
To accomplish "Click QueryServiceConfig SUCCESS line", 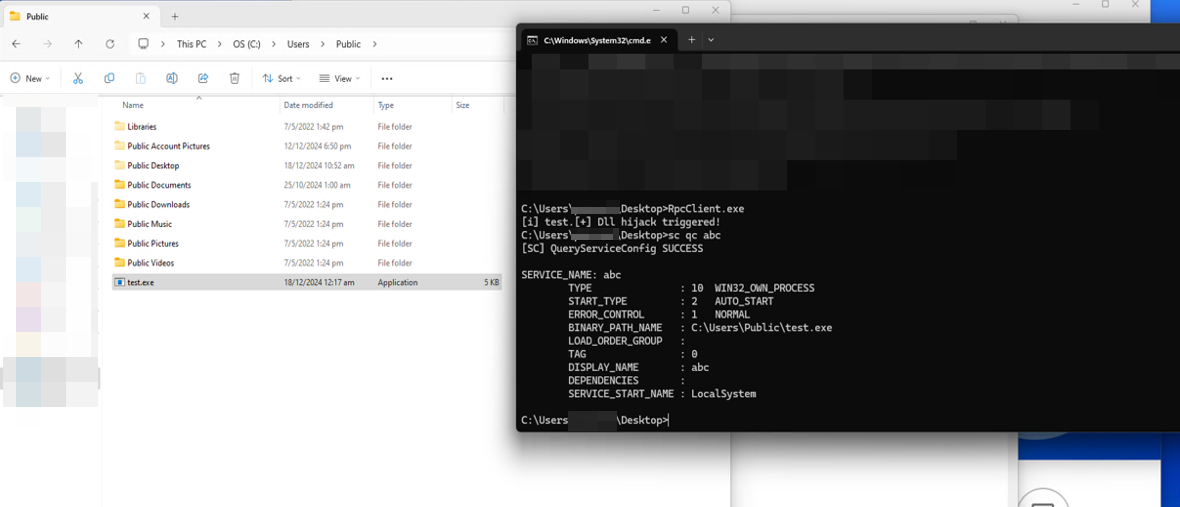I will point(612,248).
